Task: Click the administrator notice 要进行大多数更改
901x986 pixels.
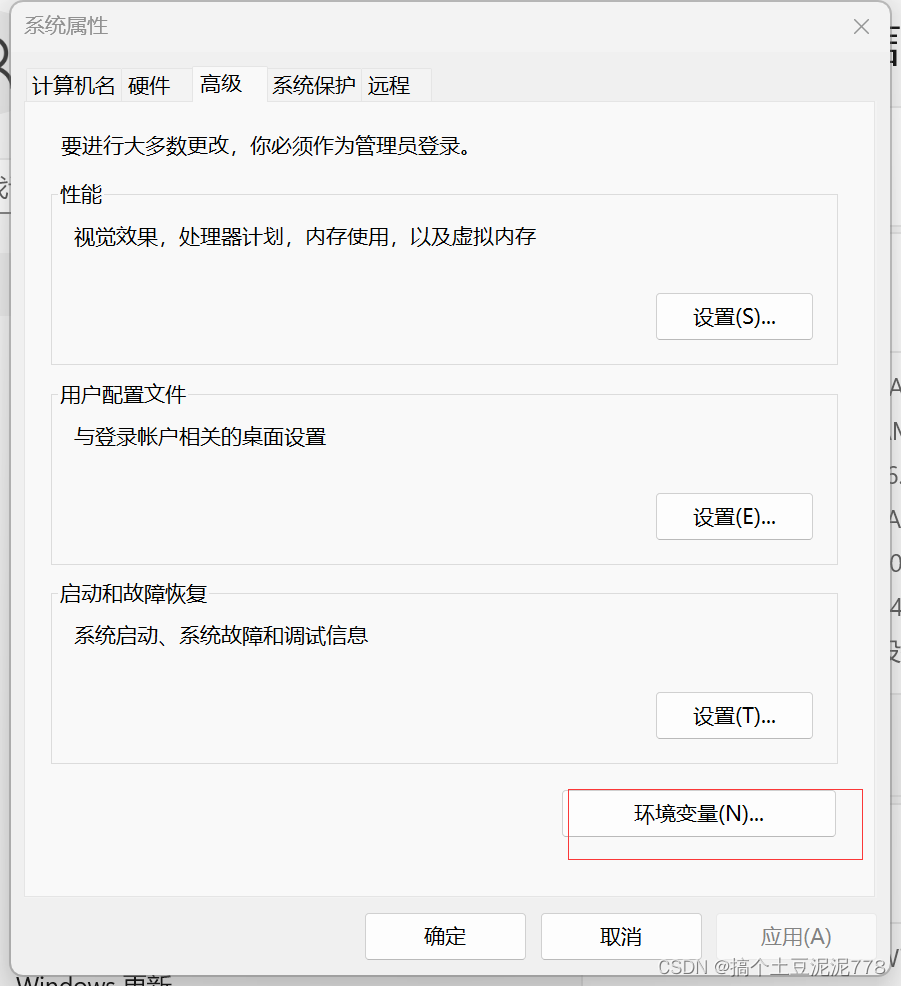Action: pos(266,146)
